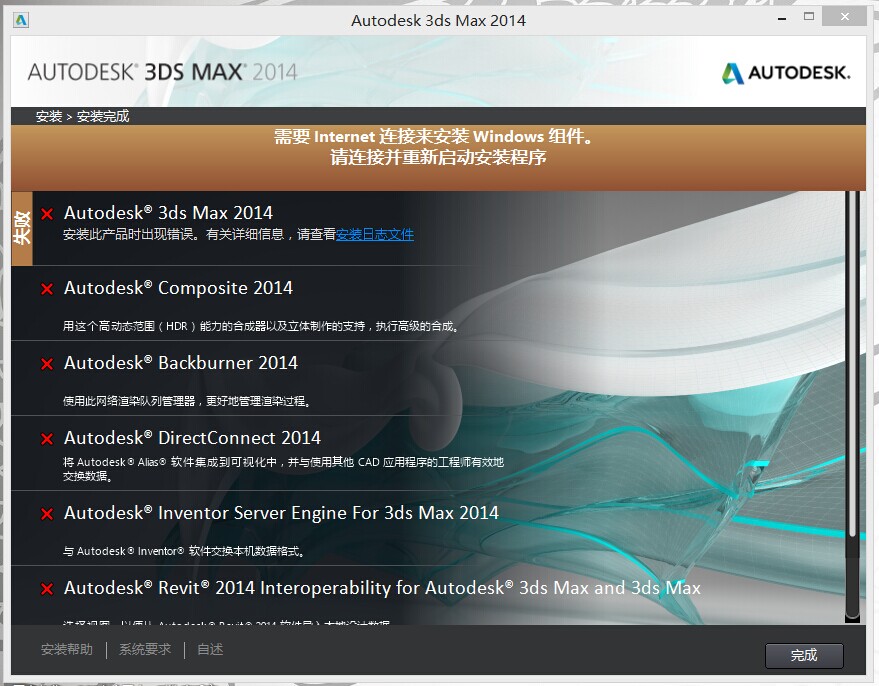Open the 安装日志文件 log link
This screenshot has width=879, height=686.
(374, 234)
